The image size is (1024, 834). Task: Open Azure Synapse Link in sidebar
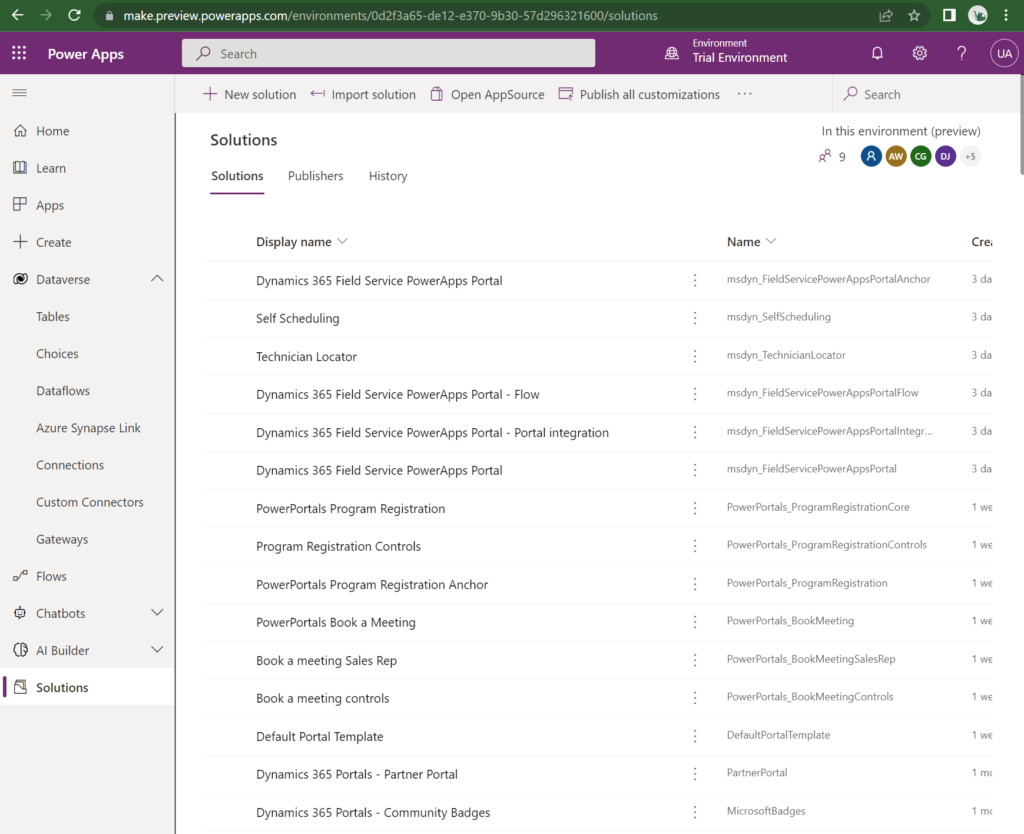pyautogui.click(x=88, y=428)
